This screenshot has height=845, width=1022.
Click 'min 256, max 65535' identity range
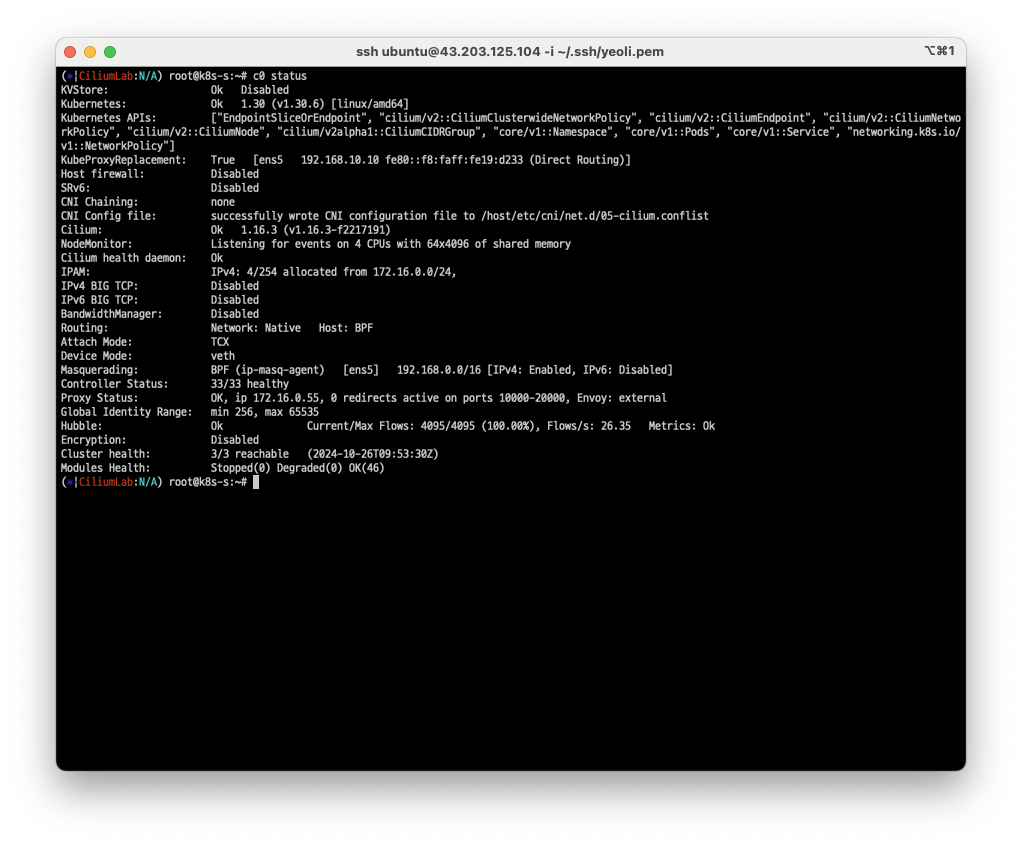(265, 413)
